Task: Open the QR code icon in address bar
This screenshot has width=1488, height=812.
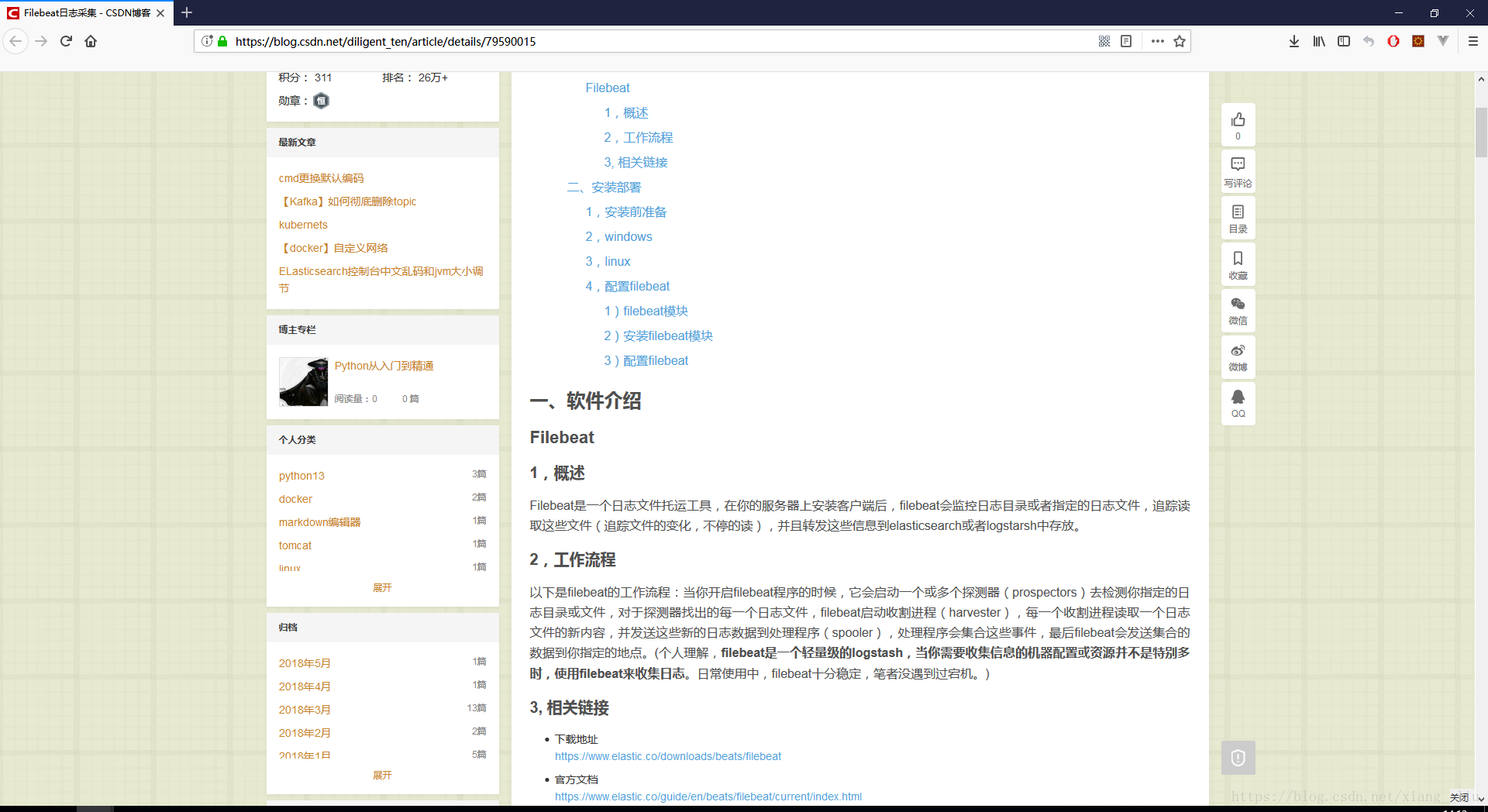Action: click(1104, 41)
